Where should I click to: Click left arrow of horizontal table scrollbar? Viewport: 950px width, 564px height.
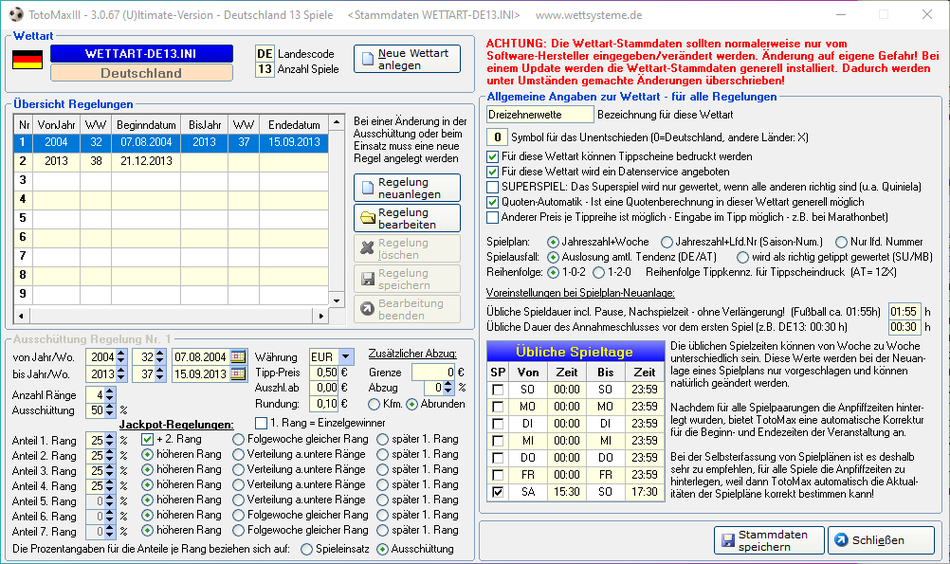coord(21,316)
